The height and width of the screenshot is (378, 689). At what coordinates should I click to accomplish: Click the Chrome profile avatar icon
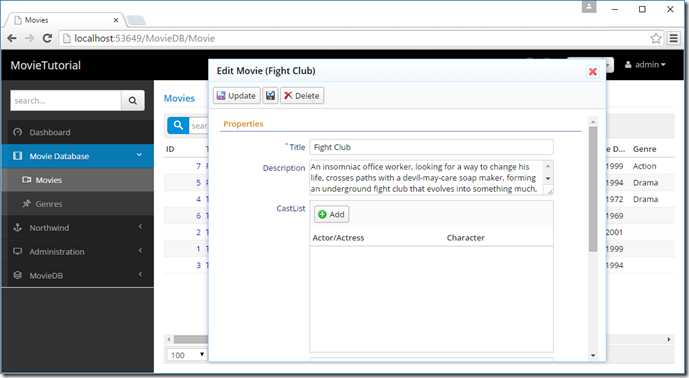pos(589,7)
